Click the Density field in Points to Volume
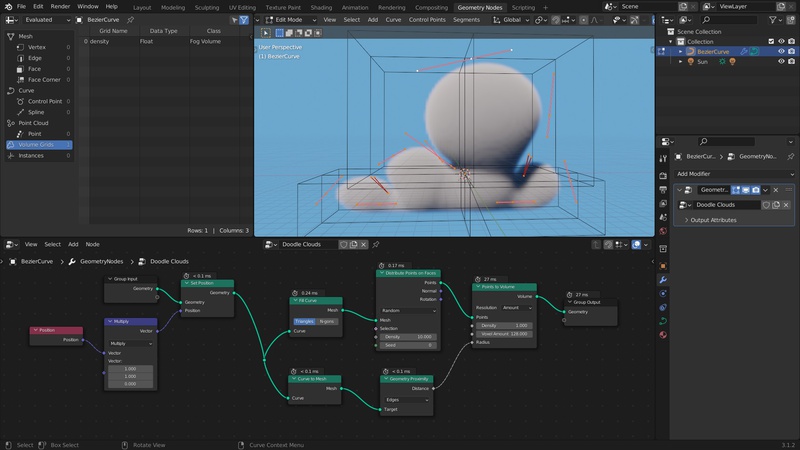This screenshot has height=450, width=800. point(504,325)
